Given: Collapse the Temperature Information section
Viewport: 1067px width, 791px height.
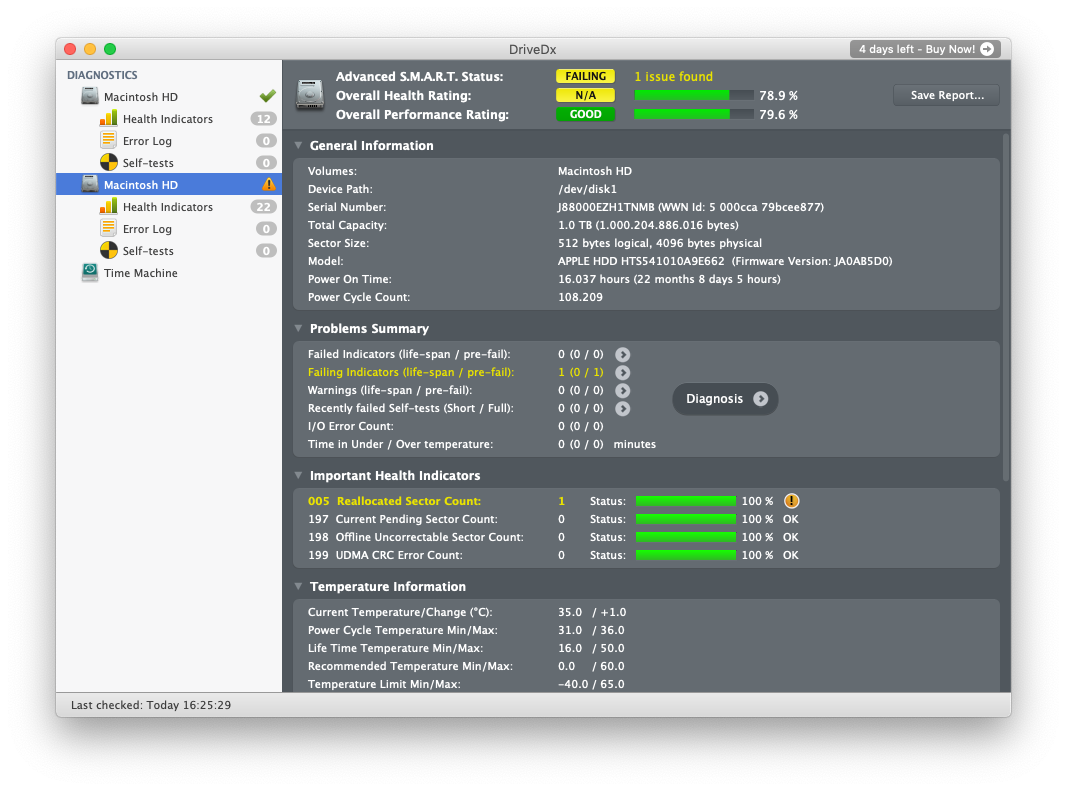Looking at the screenshot, I should (x=298, y=587).
